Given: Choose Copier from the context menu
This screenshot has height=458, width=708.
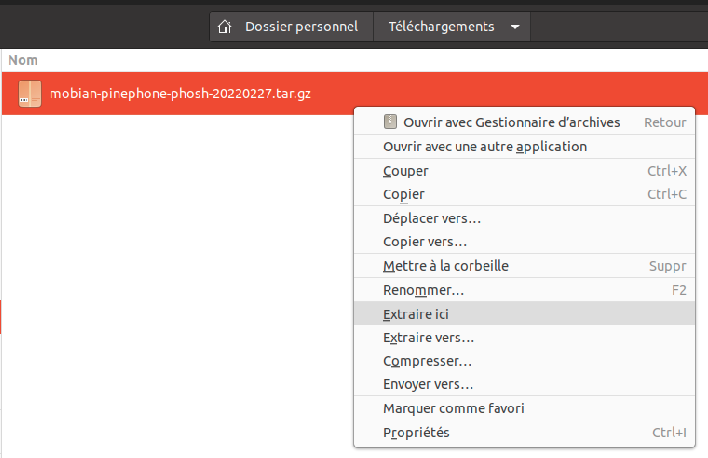Looking at the screenshot, I should 404,194.
